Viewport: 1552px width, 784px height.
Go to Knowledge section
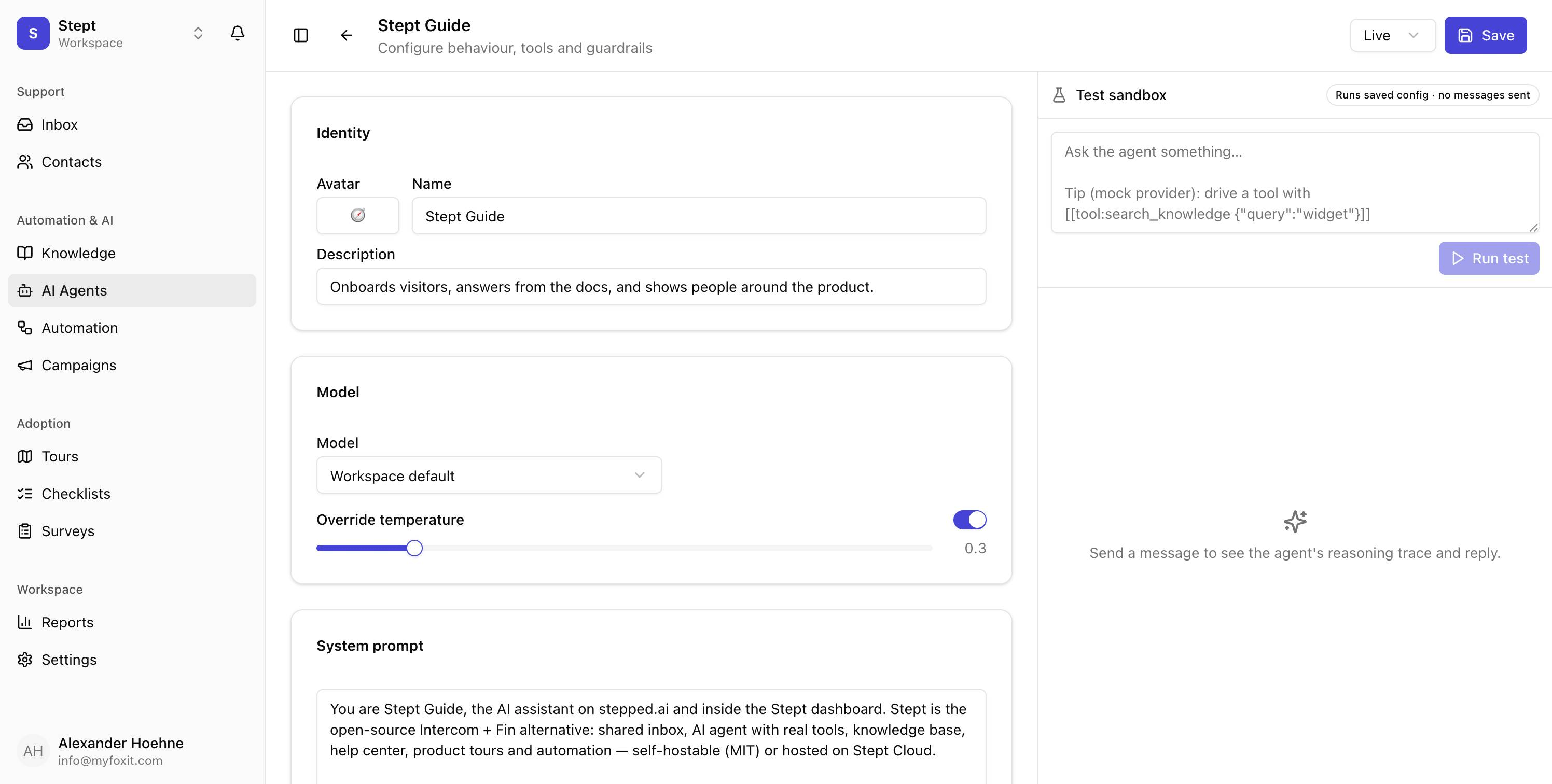(132, 253)
